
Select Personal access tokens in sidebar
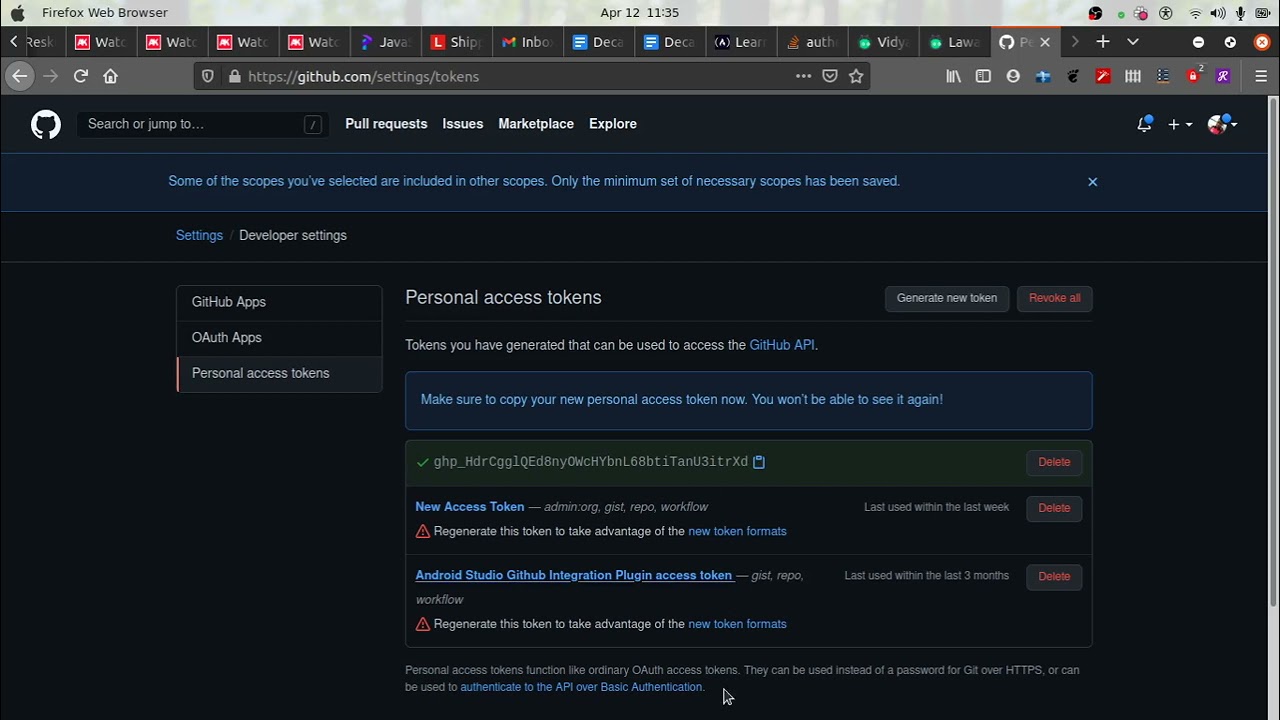click(279, 374)
